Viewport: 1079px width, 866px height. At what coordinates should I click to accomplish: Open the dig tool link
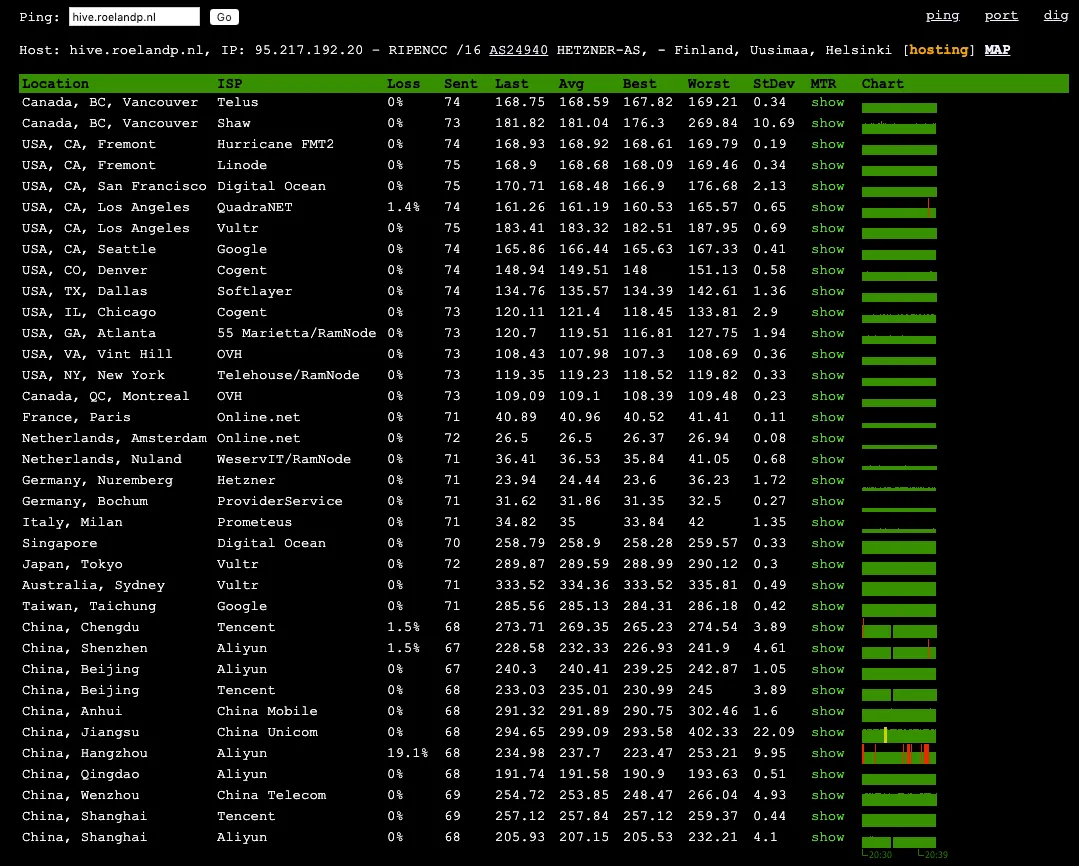click(x=1056, y=15)
